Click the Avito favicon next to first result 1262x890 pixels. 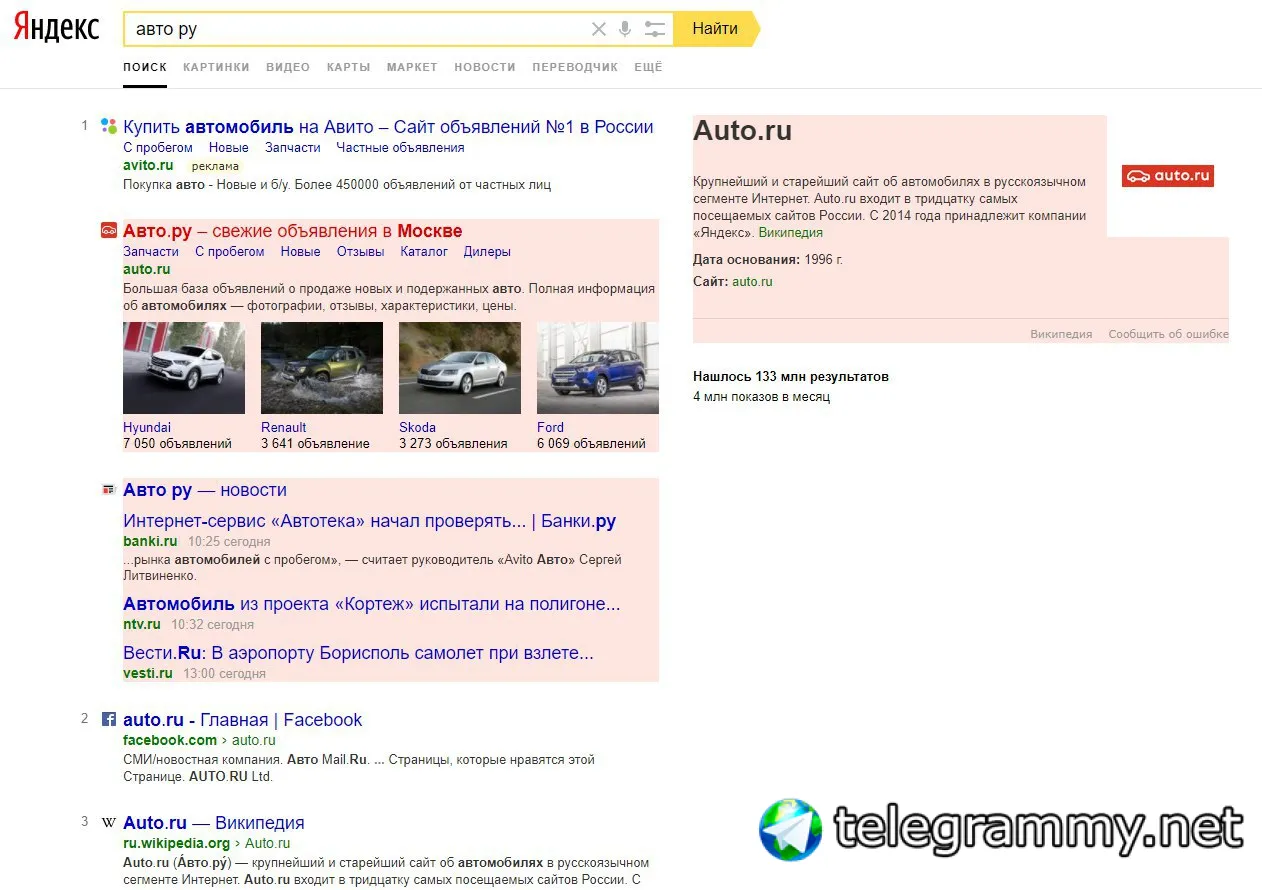[109, 126]
